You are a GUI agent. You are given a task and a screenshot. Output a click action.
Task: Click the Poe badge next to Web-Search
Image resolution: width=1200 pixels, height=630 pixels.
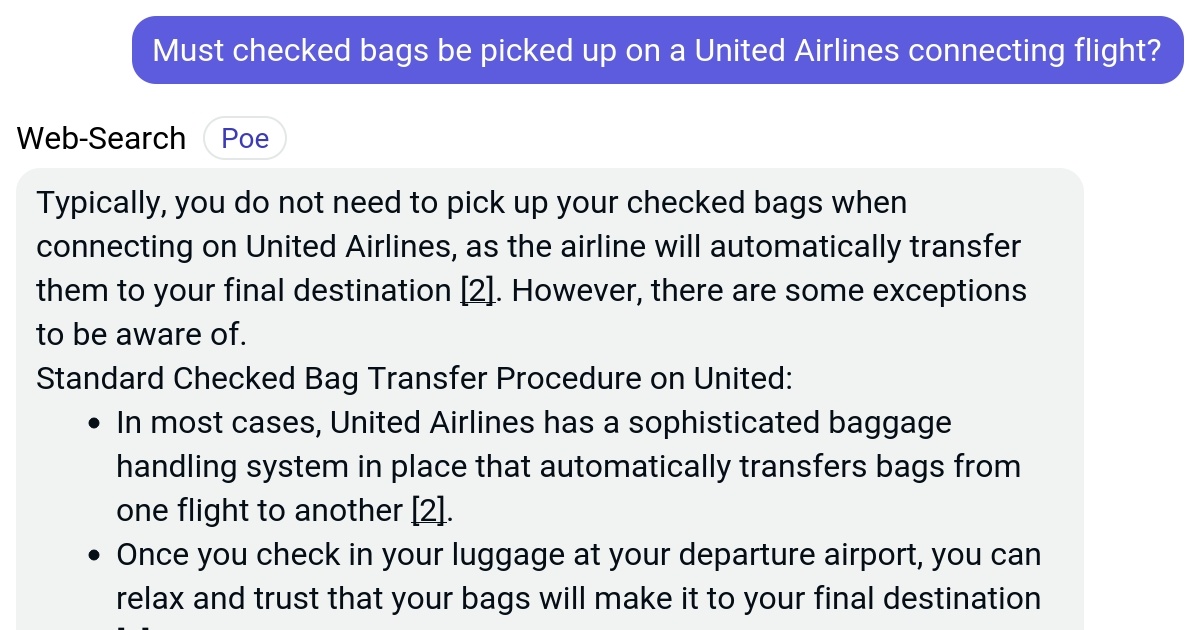point(245,138)
